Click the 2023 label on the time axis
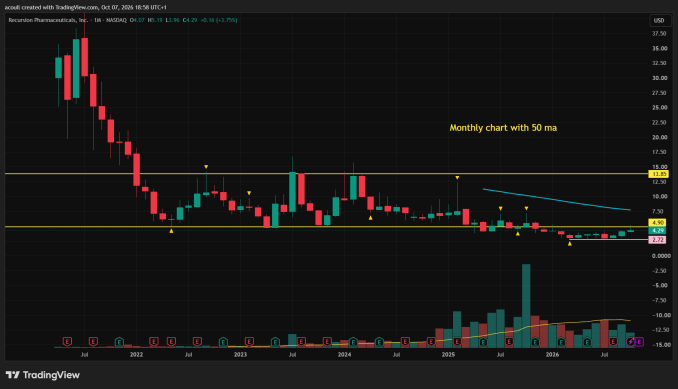 click(240, 354)
